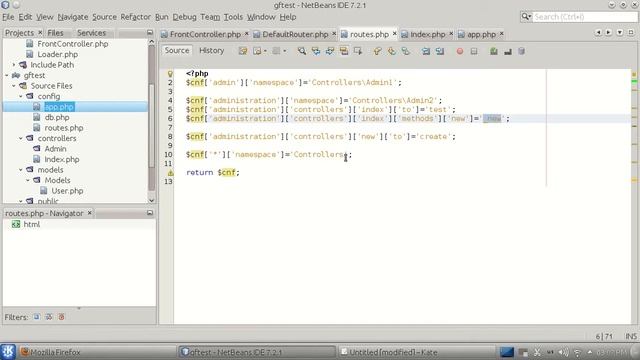Switch to DefaultRouter.php tab

[295, 34]
